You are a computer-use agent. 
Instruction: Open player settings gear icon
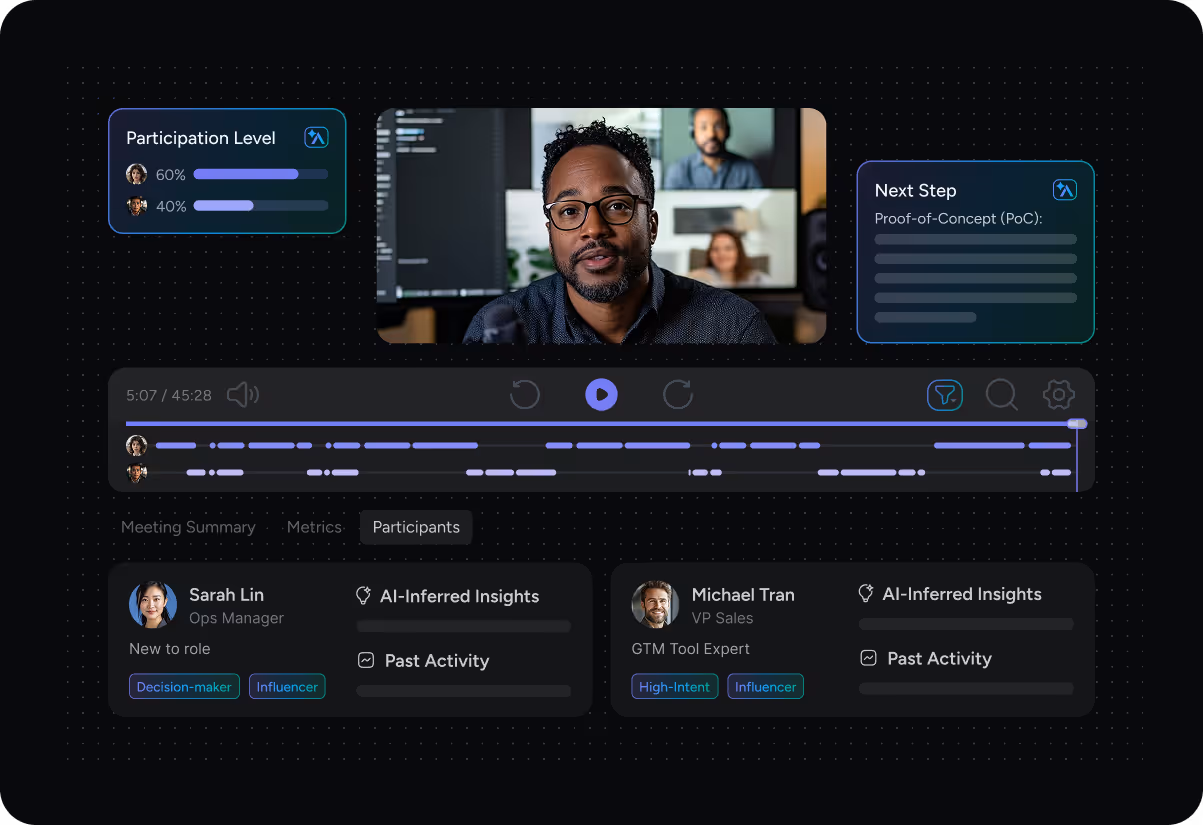point(1059,394)
